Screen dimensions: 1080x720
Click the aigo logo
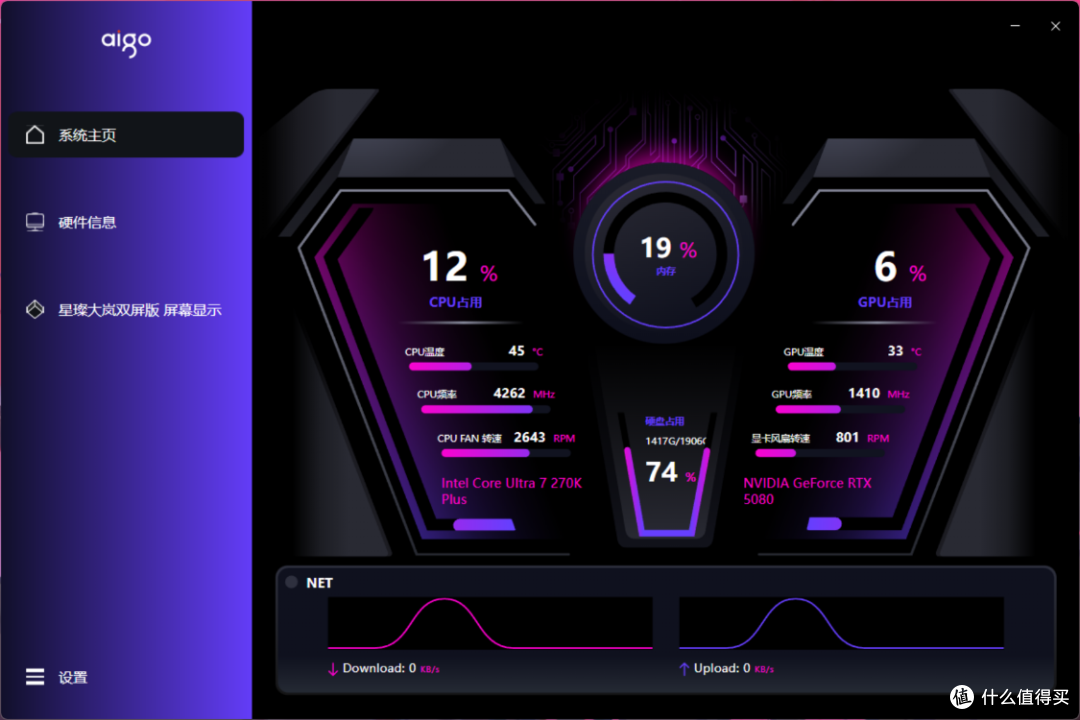pyautogui.click(x=126, y=42)
